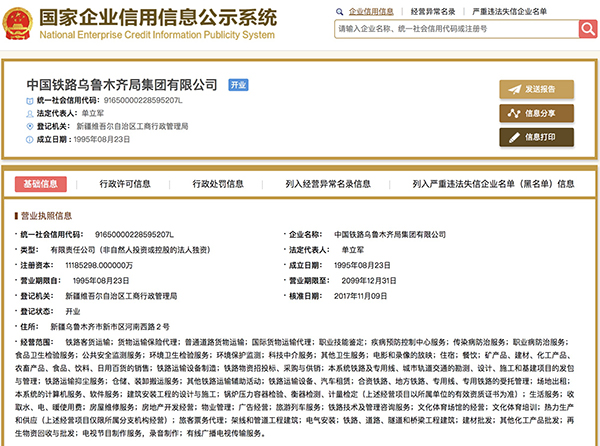Click the 经营范围 label
The width and height of the screenshot is (600, 446).
37,342
